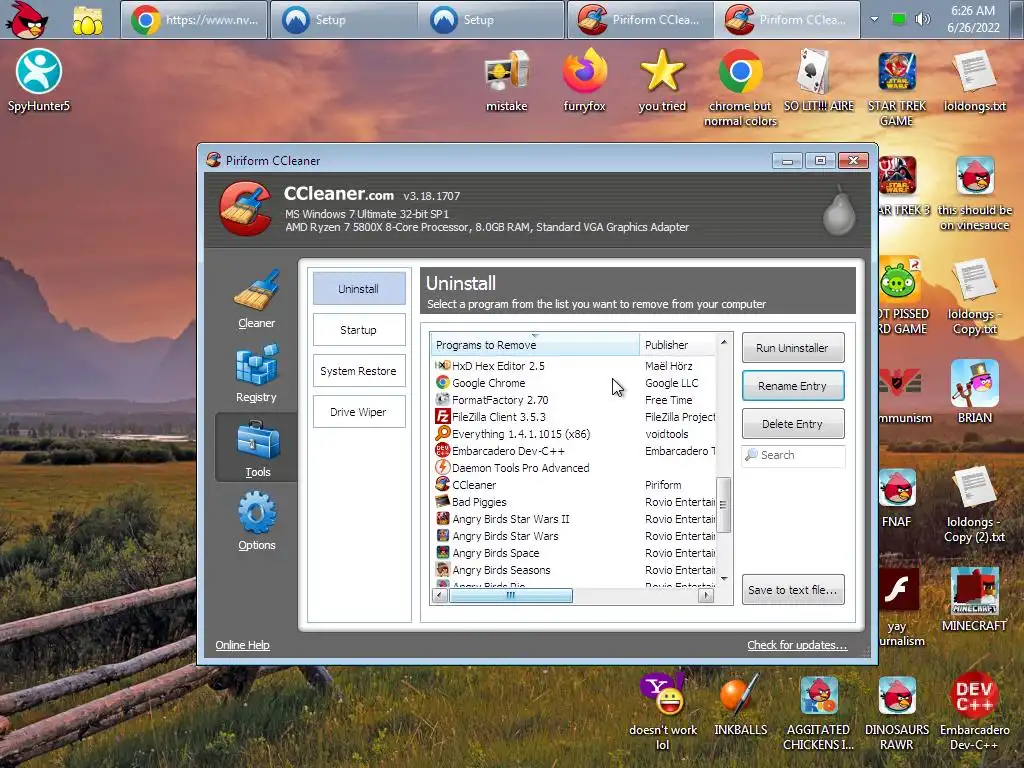The image size is (1024, 768).
Task: Click the scroll-left arrow of program list
Action: click(440, 595)
